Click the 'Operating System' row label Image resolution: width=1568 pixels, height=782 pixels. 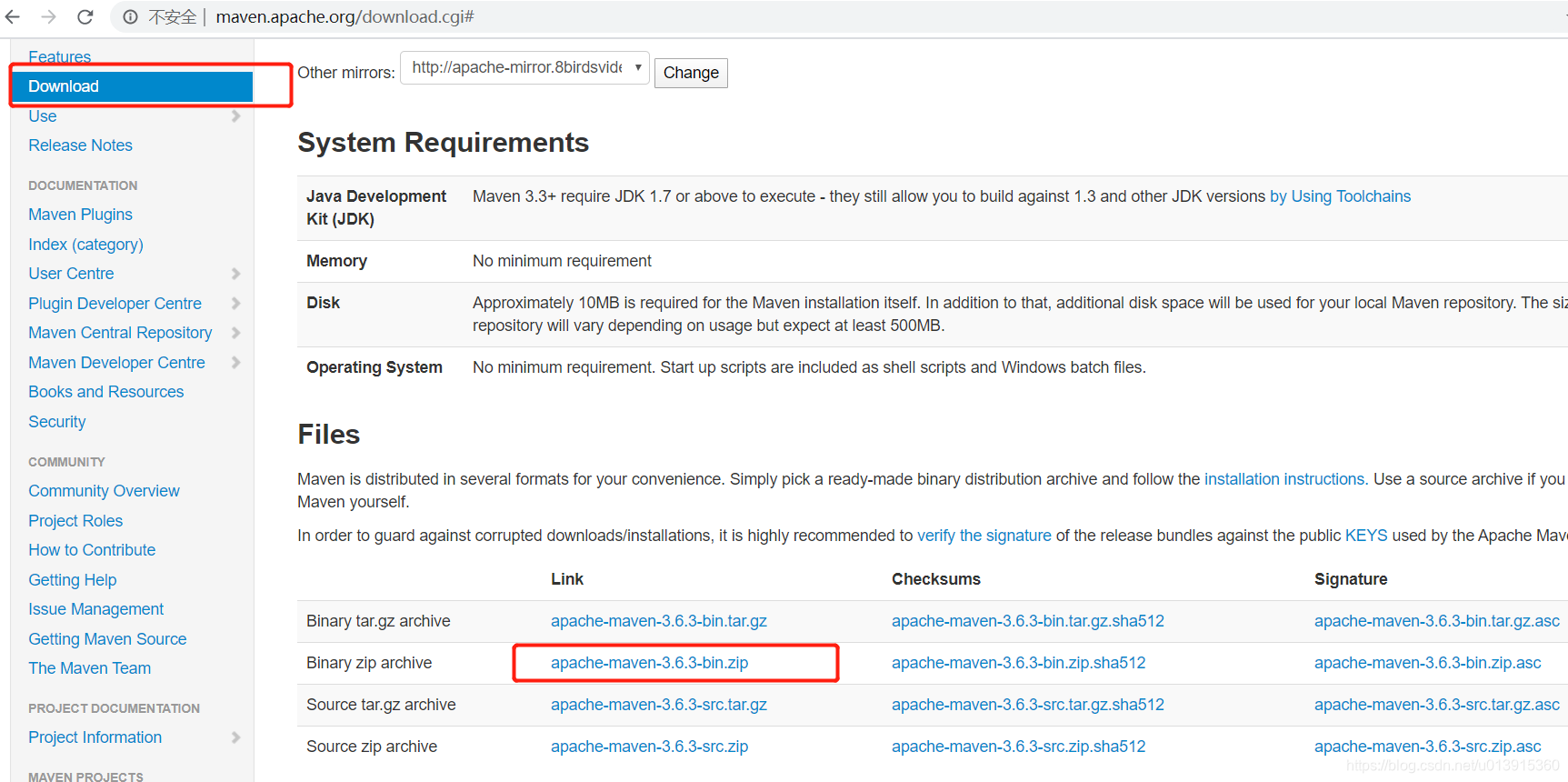pyautogui.click(x=375, y=367)
